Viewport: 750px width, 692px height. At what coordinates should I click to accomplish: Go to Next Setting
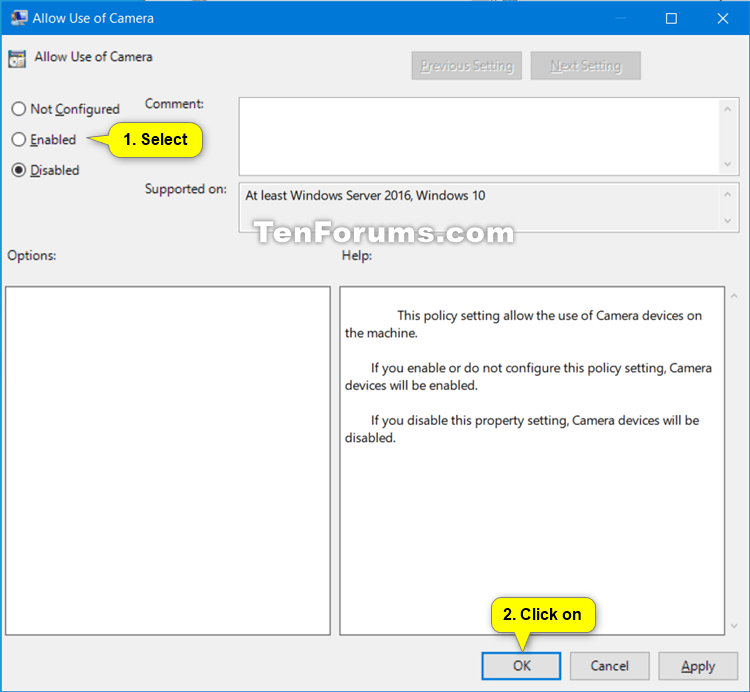click(585, 66)
